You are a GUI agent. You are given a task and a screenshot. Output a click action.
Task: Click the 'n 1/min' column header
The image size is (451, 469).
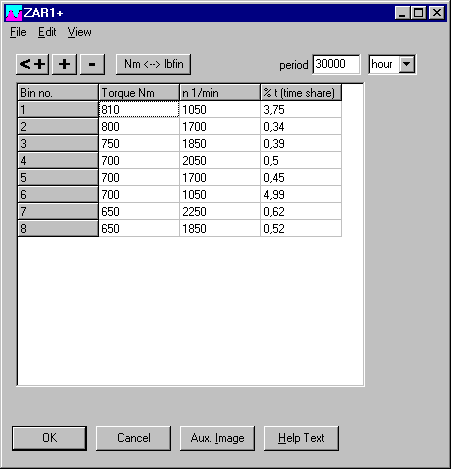220,92
